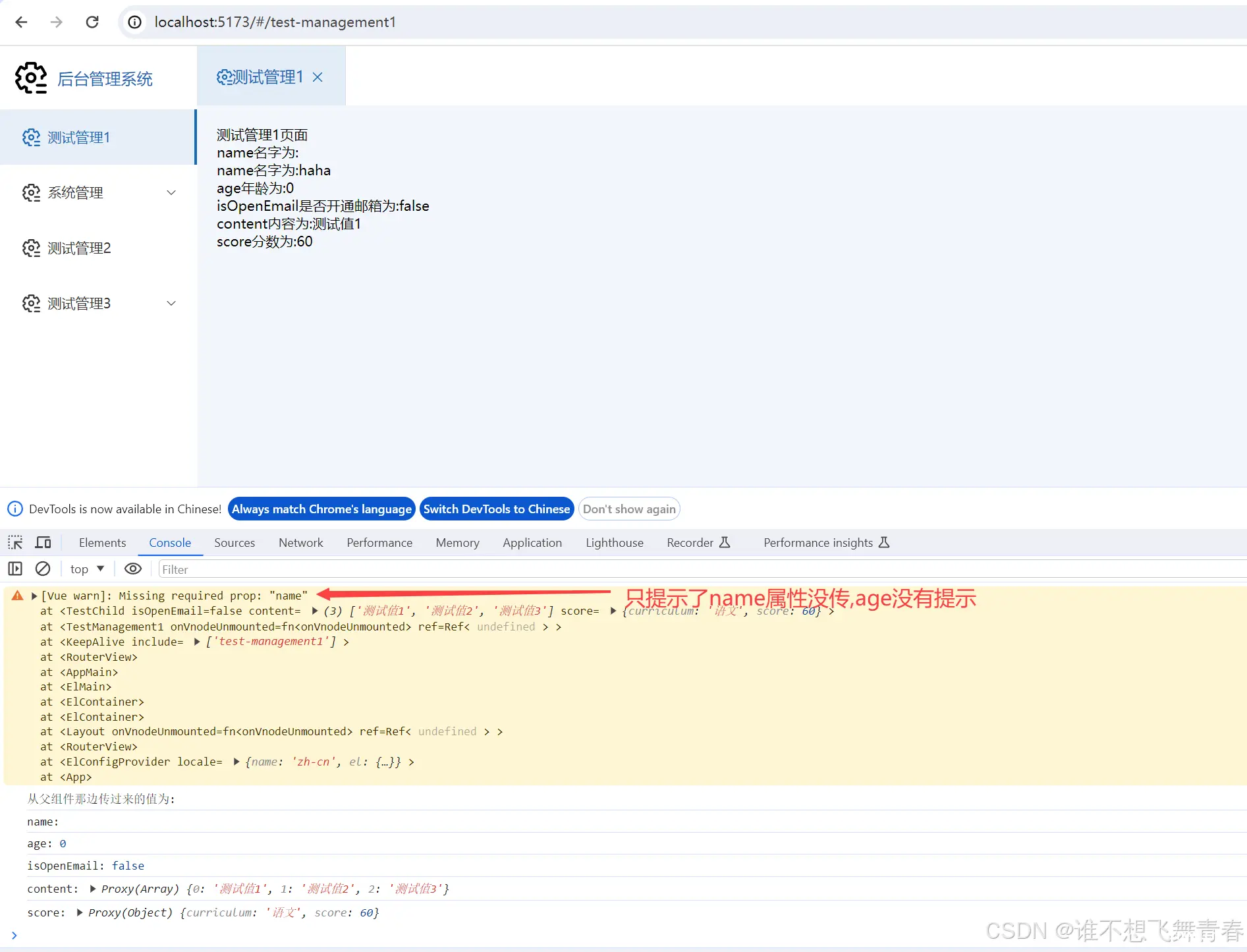This screenshot has height=952, width=1247.
Task: Open the Lighthouse tab in DevTools
Action: tap(615, 542)
